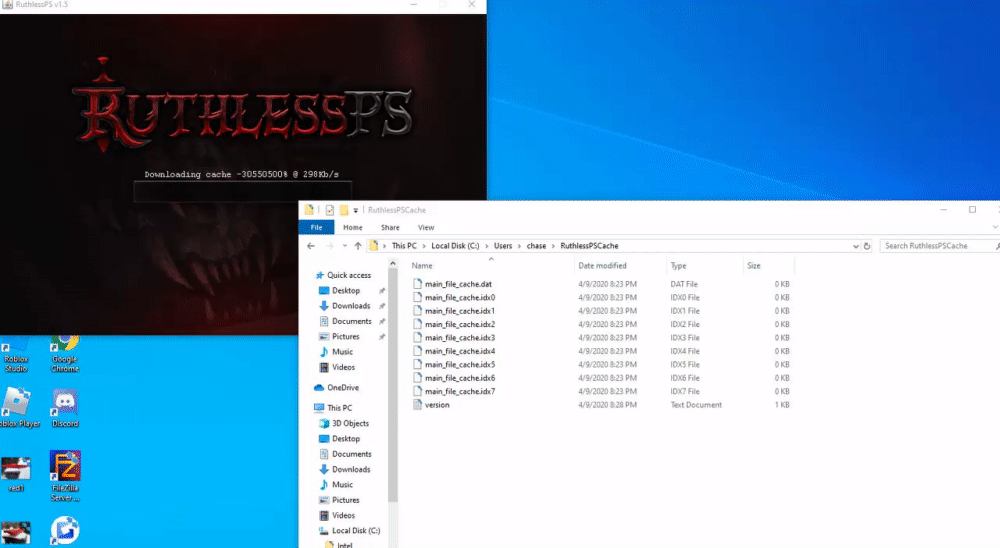This screenshot has width=1000, height=548.
Task: Open 3D Objects under This PC
Action: 350,423
